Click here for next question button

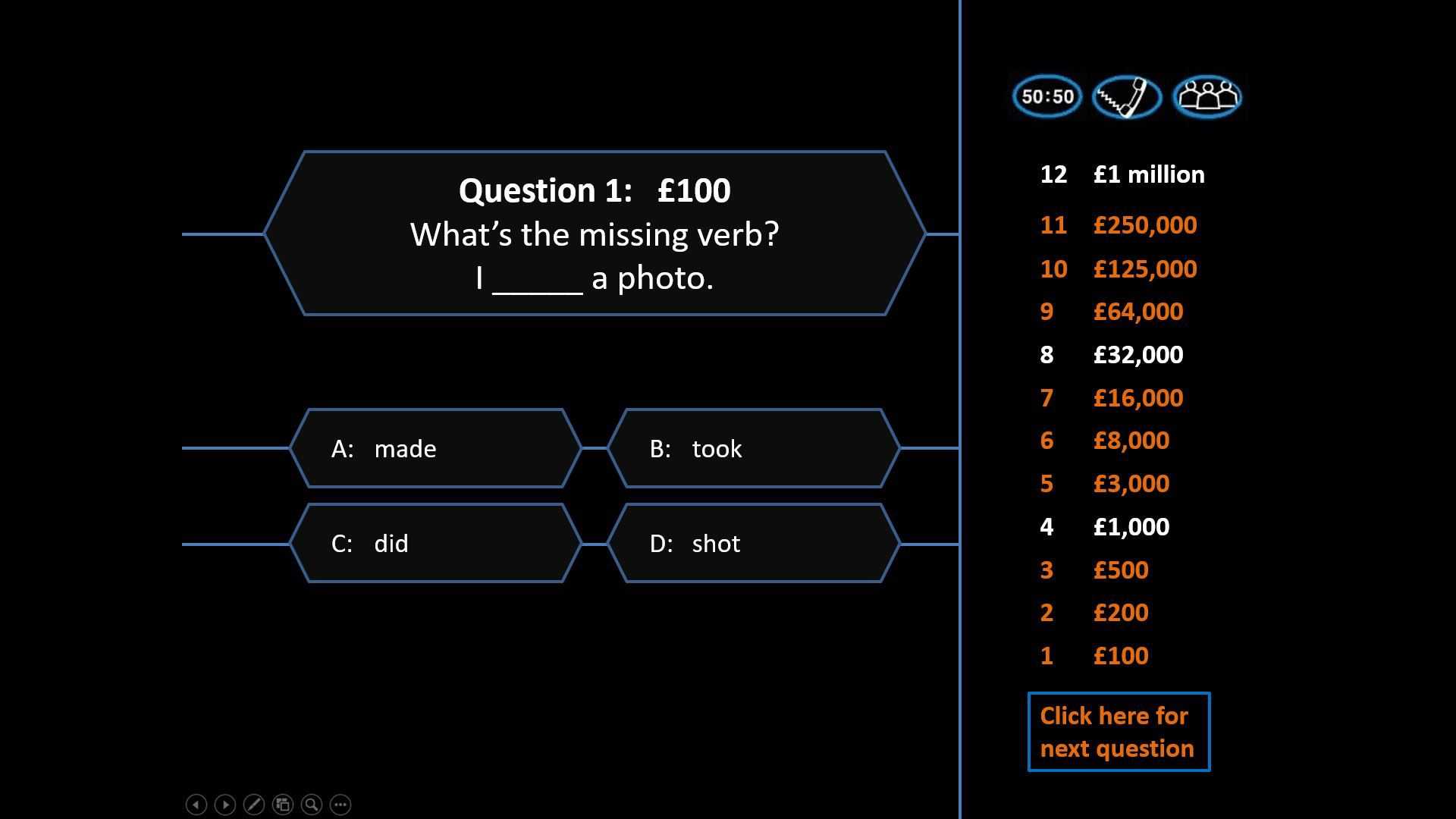tap(1118, 731)
